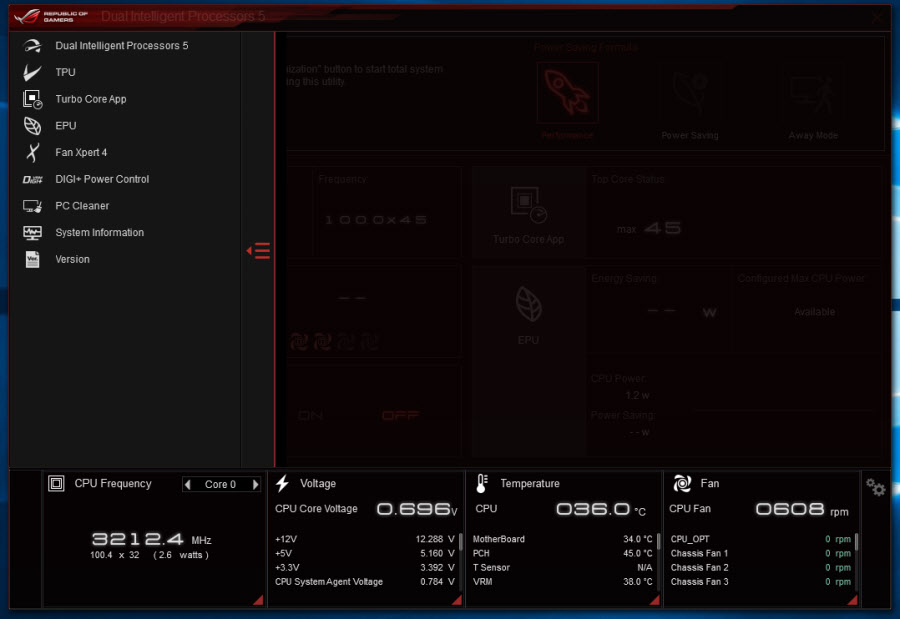
Task: Close the Dual Intelligent Processors window
Action: click(x=876, y=18)
